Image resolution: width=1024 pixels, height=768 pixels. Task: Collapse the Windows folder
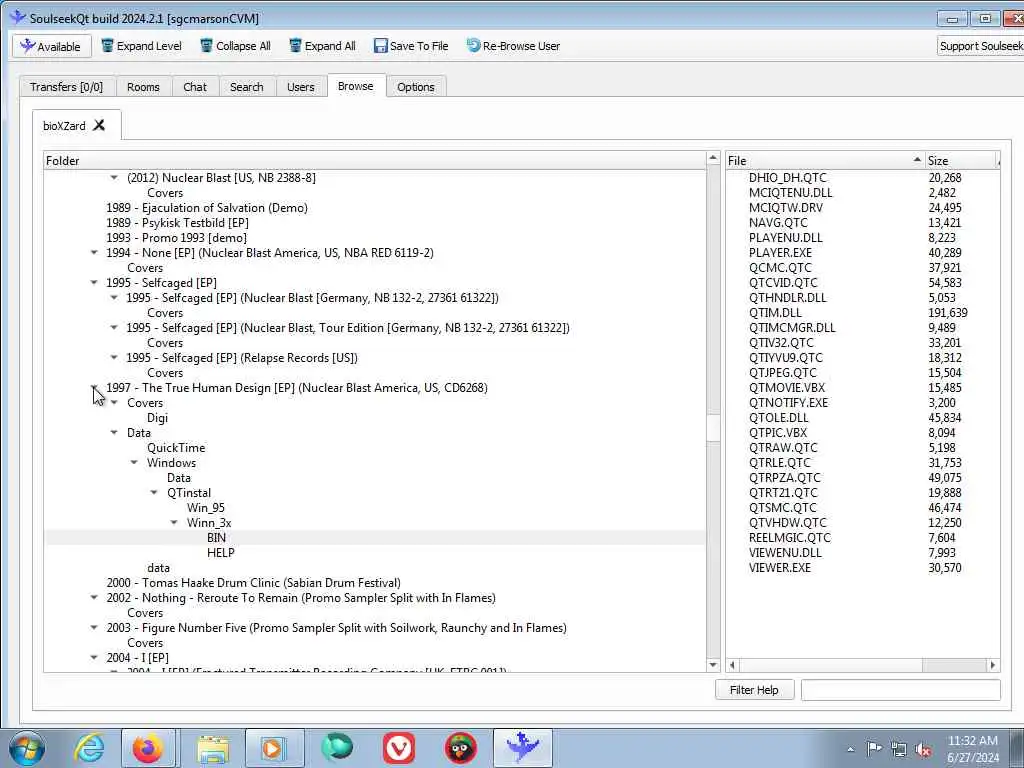[x=134, y=463]
